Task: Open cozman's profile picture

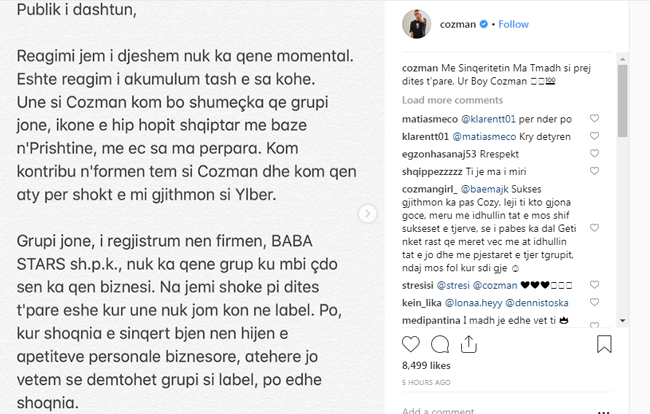Action: tap(417, 24)
